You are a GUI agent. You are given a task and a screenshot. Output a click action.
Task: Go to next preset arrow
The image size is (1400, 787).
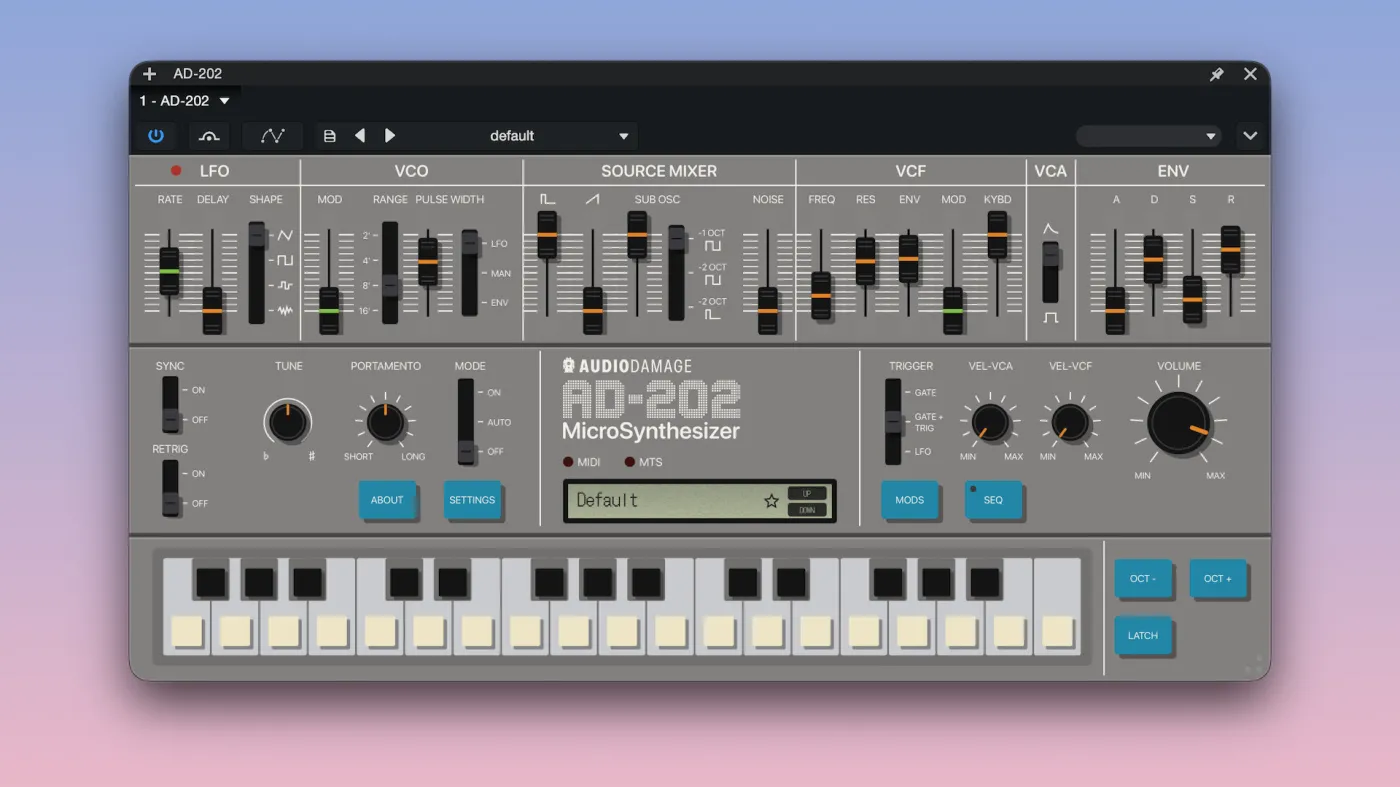click(x=390, y=136)
